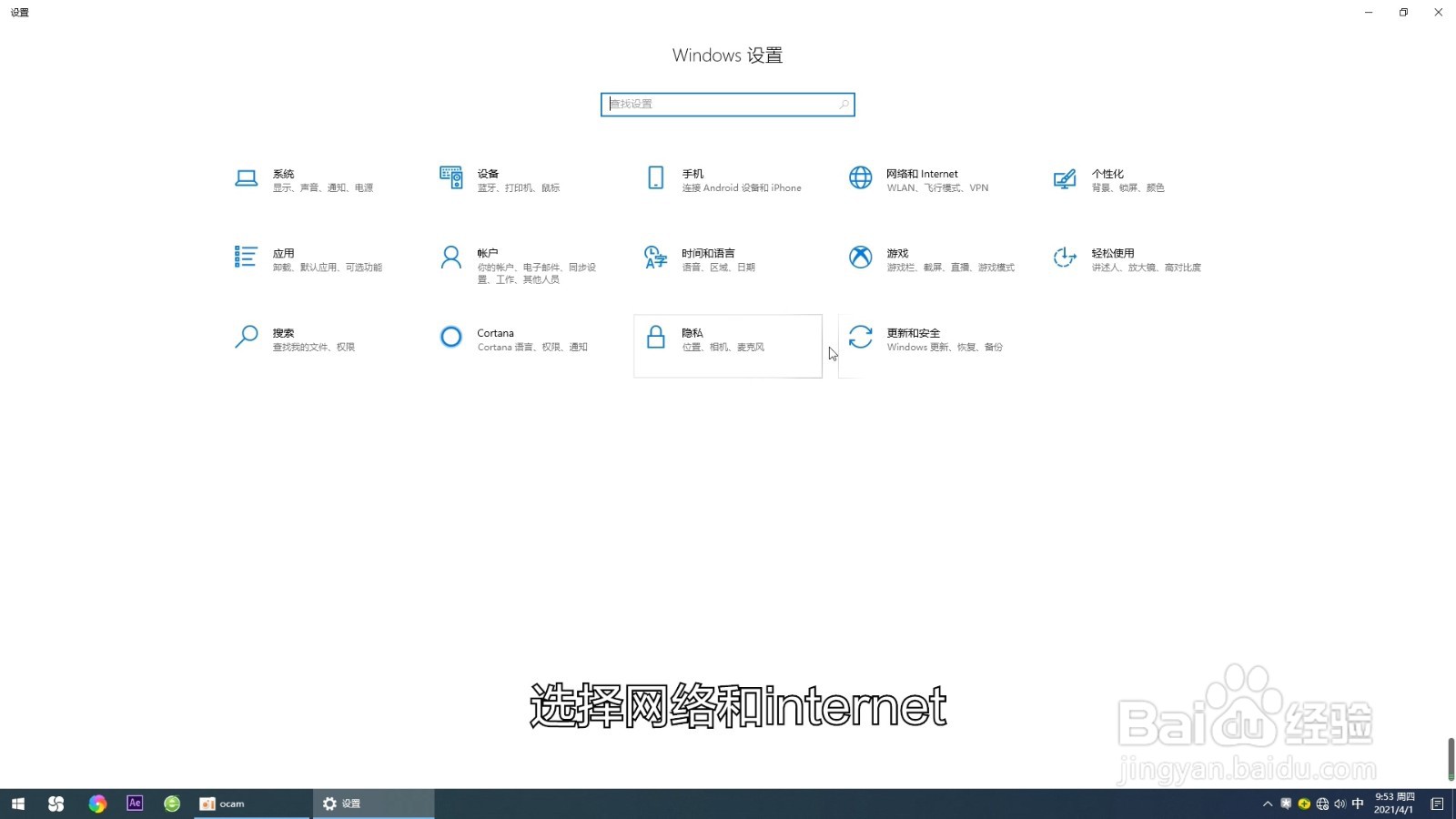
Task: Show hidden system tray icons
Action: click(1268, 804)
